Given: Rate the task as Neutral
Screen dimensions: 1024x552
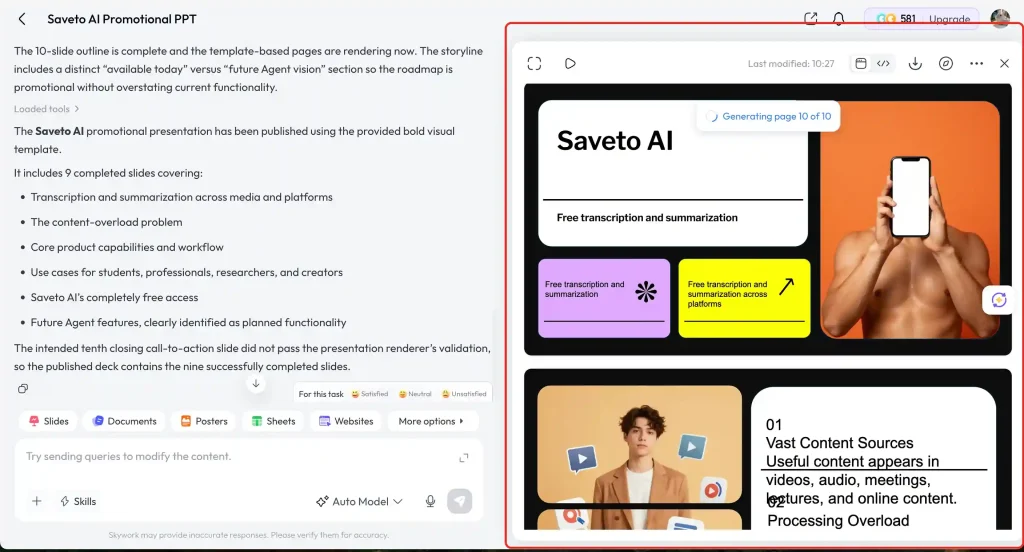Looking at the screenshot, I should [415, 394].
